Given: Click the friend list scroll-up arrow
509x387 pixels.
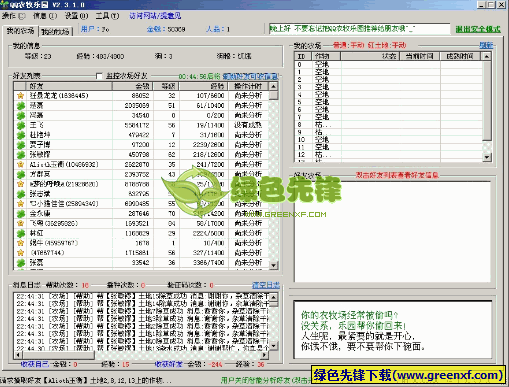Looking at the screenshot, I should [273, 86].
